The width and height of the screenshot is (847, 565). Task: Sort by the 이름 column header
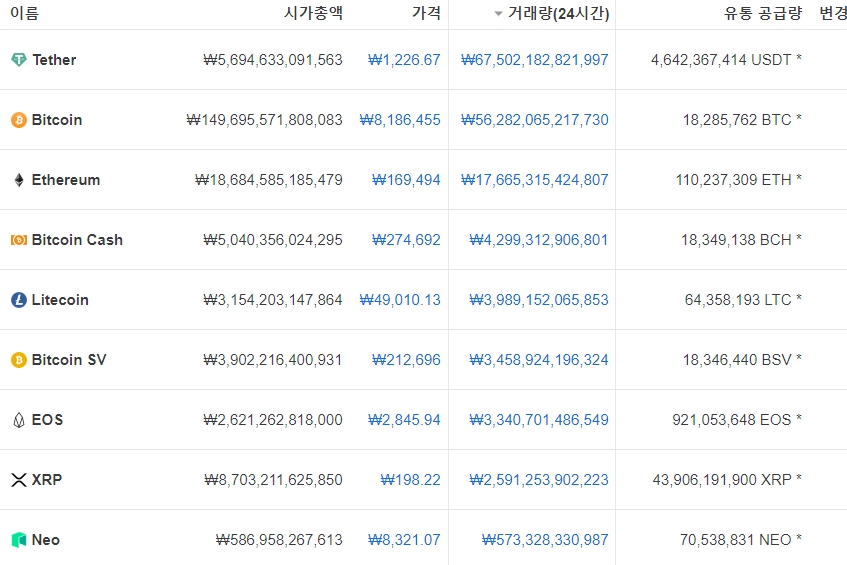click(25, 13)
